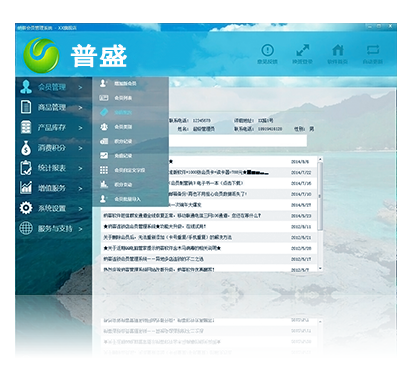Expand the 服务与支持 chevron arrow
Screen dimensions: 415x370
point(80,229)
